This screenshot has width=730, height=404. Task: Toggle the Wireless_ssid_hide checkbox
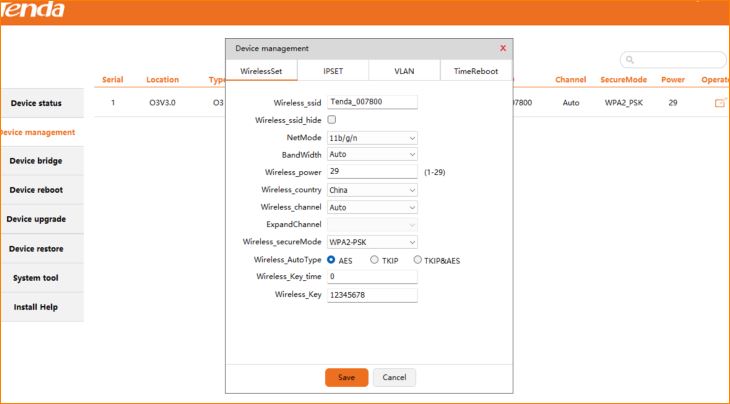(332, 119)
